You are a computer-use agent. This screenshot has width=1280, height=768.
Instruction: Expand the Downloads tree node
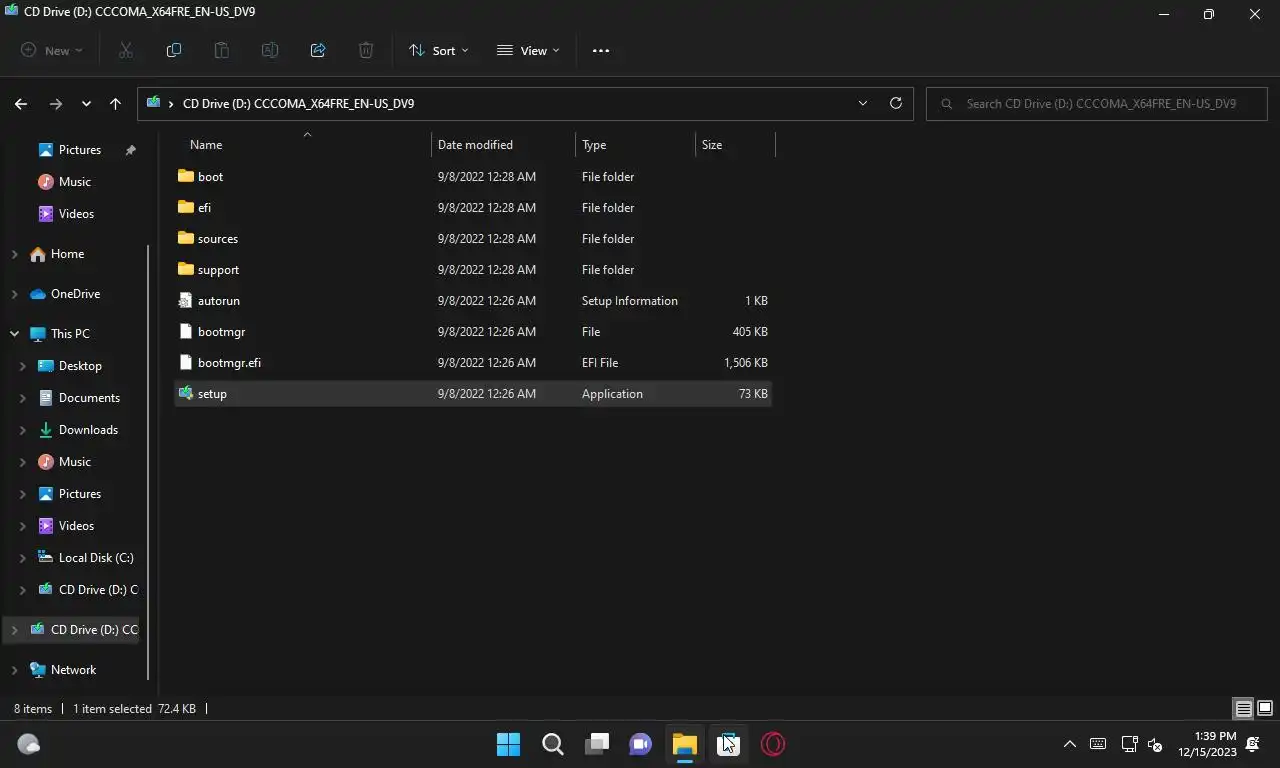click(23, 430)
